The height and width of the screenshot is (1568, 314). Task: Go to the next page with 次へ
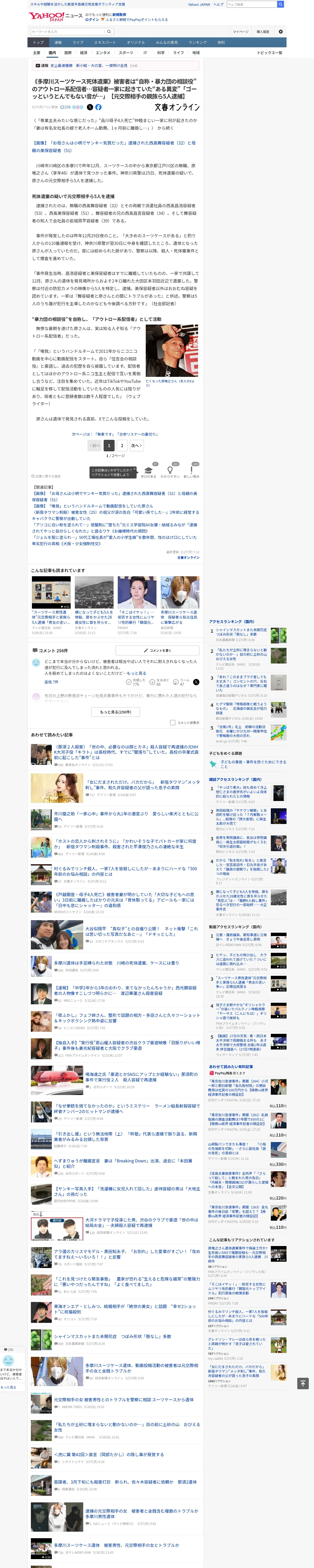136,446
